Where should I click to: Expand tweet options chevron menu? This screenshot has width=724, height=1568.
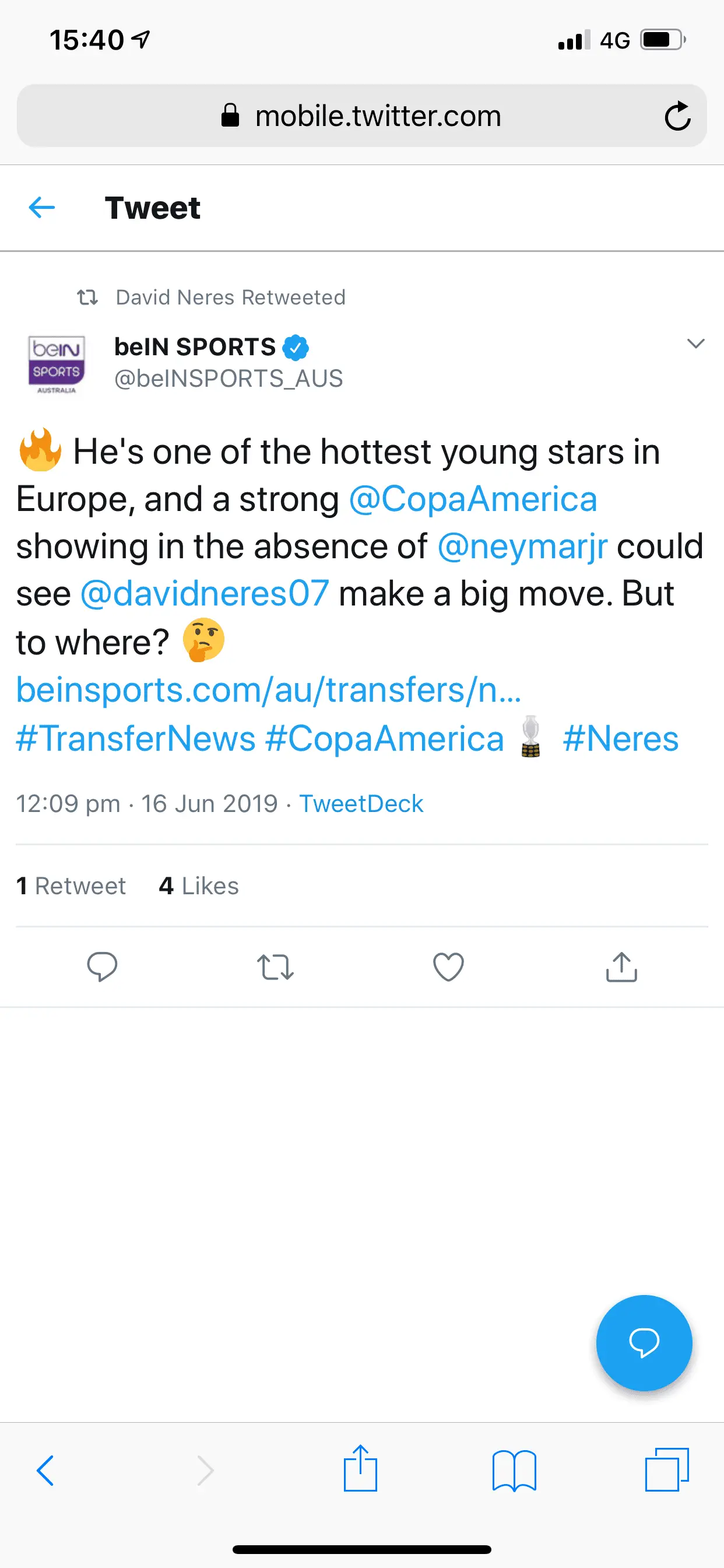(x=695, y=344)
